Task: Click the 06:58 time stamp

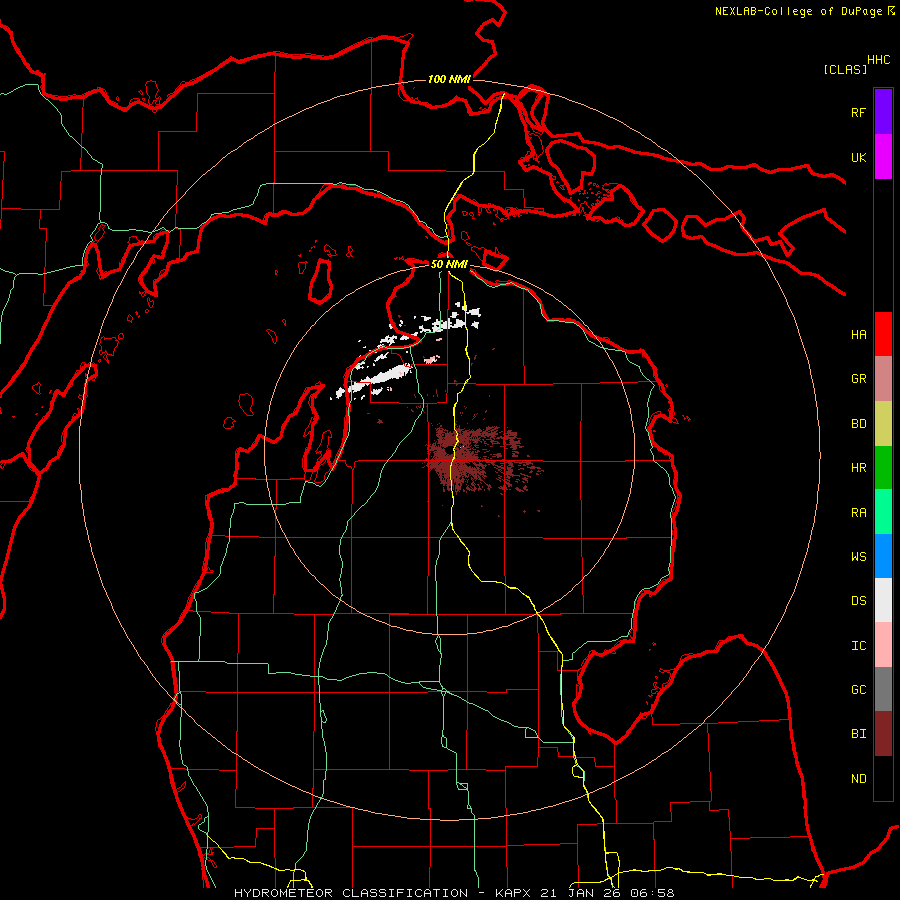Action: pos(652,893)
